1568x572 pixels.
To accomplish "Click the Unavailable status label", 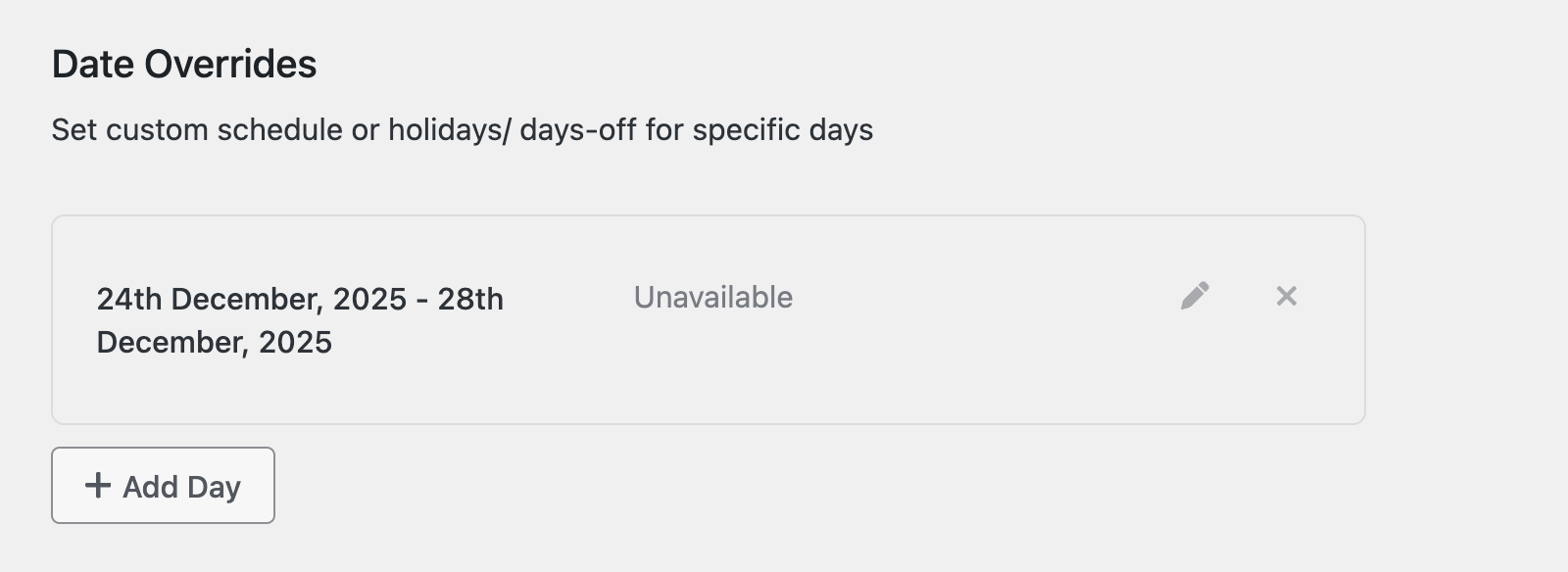I will [x=714, y=297].
